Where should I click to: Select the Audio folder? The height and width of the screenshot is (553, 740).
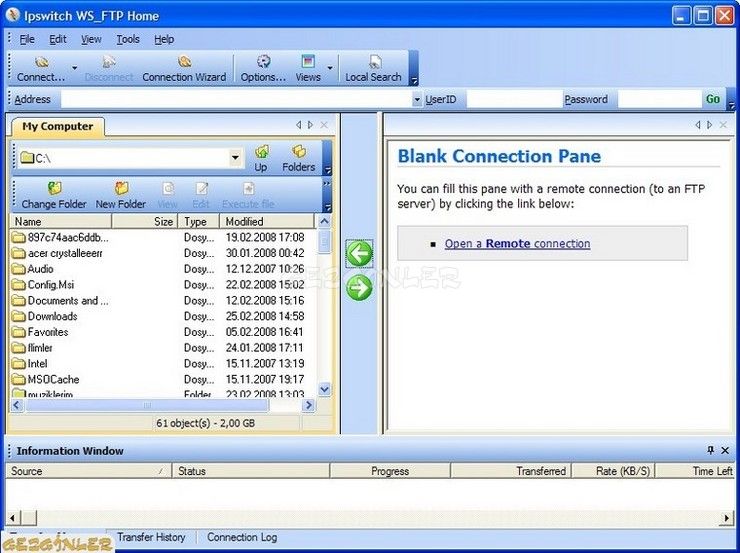point(33,269)
